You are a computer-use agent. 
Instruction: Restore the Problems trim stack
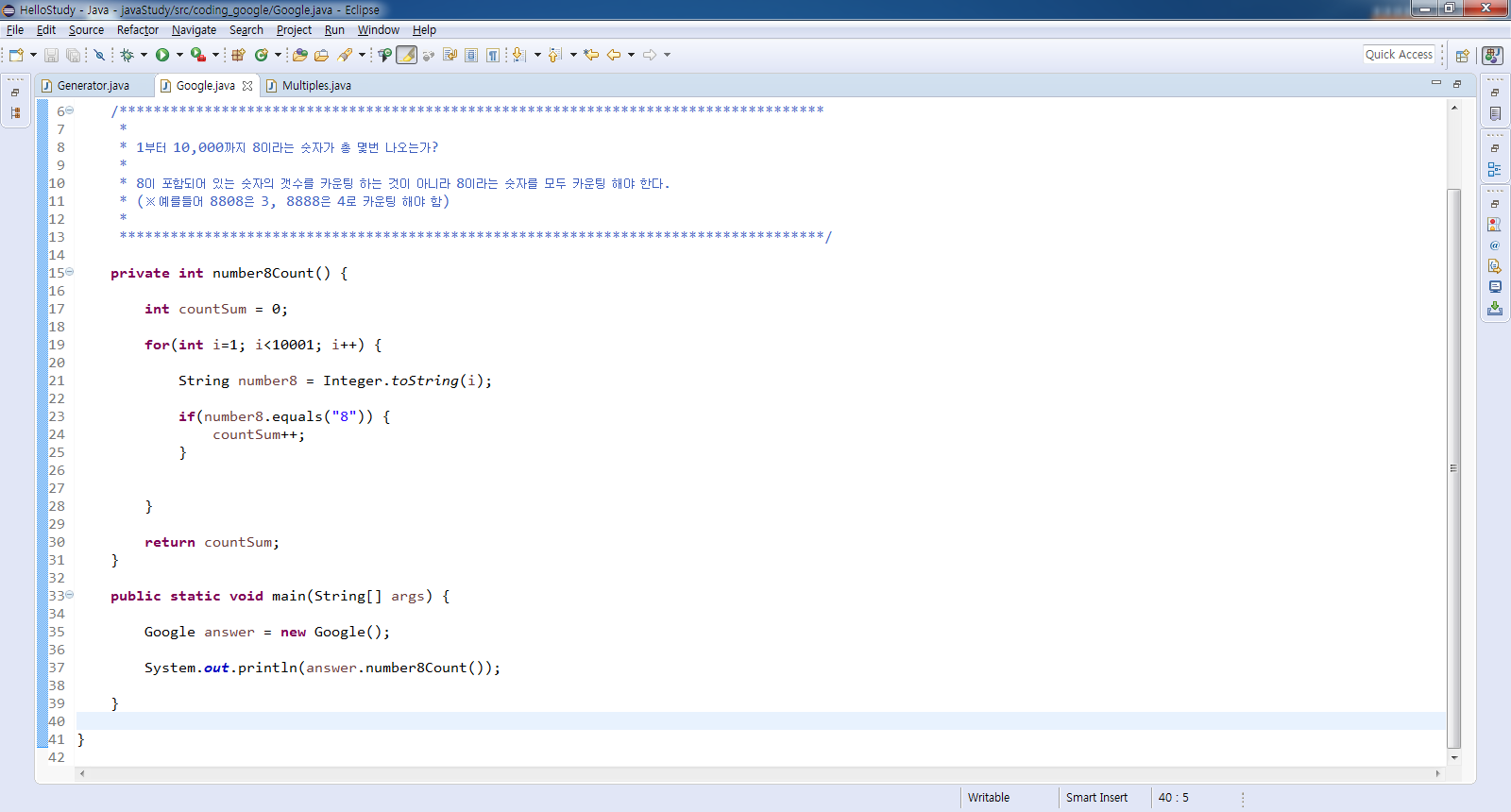pos(1495,204)
